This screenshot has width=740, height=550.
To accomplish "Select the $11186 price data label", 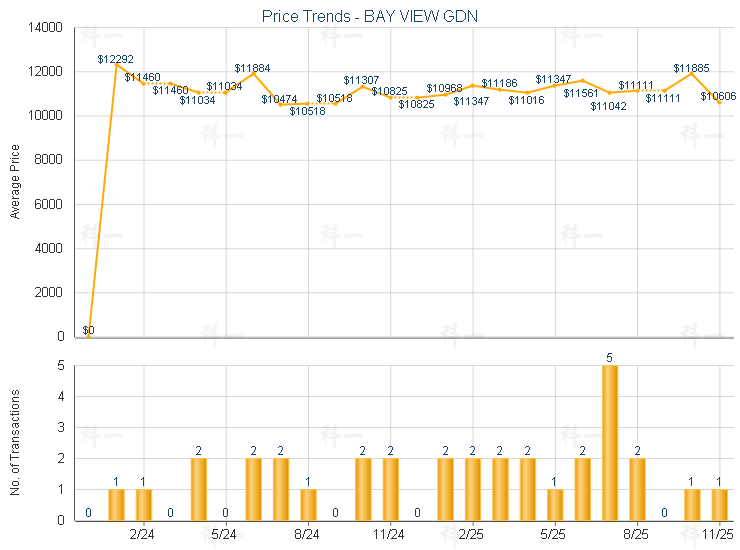I will click(499, 83).
